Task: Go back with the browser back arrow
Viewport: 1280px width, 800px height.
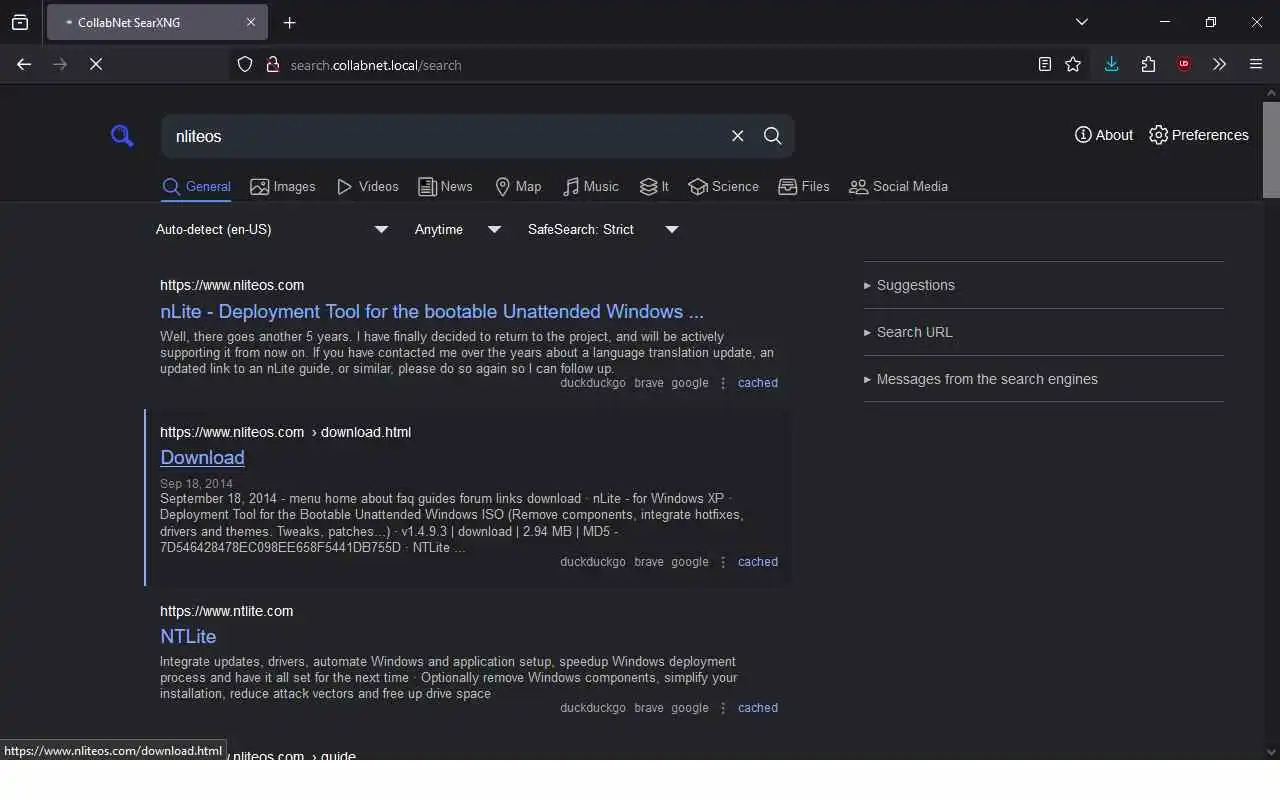Action: coord(24,64)
